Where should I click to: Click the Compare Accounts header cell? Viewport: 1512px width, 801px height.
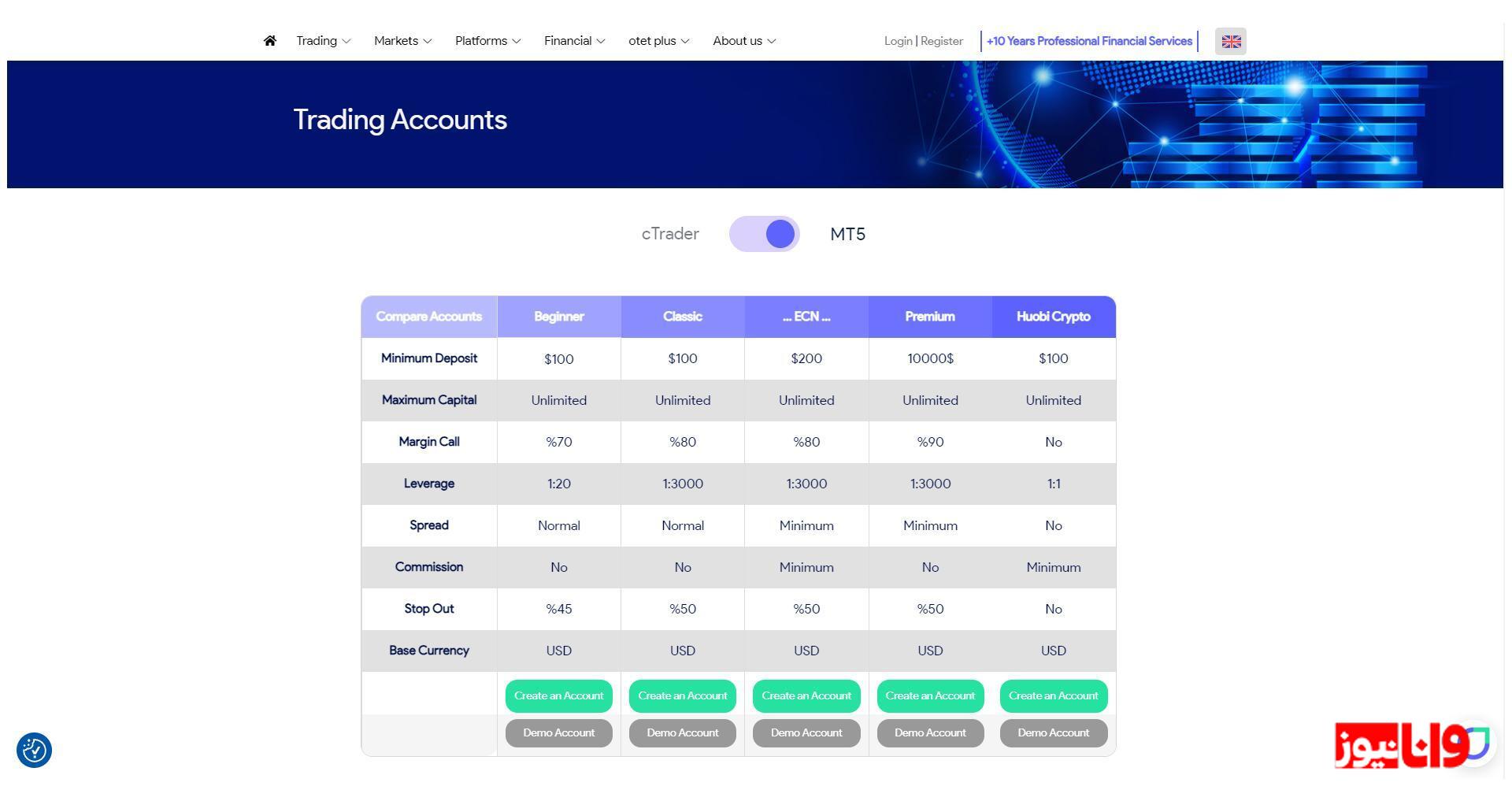click(429, 317)
